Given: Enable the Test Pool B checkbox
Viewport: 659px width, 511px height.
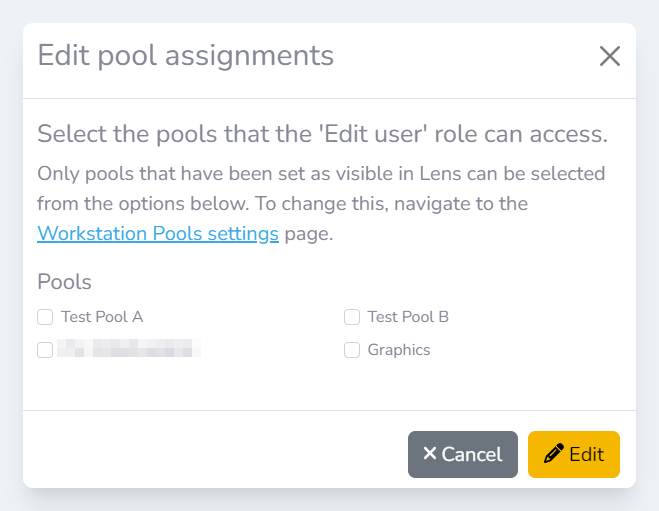Looking at the screenshot, I should coord(352,317).
